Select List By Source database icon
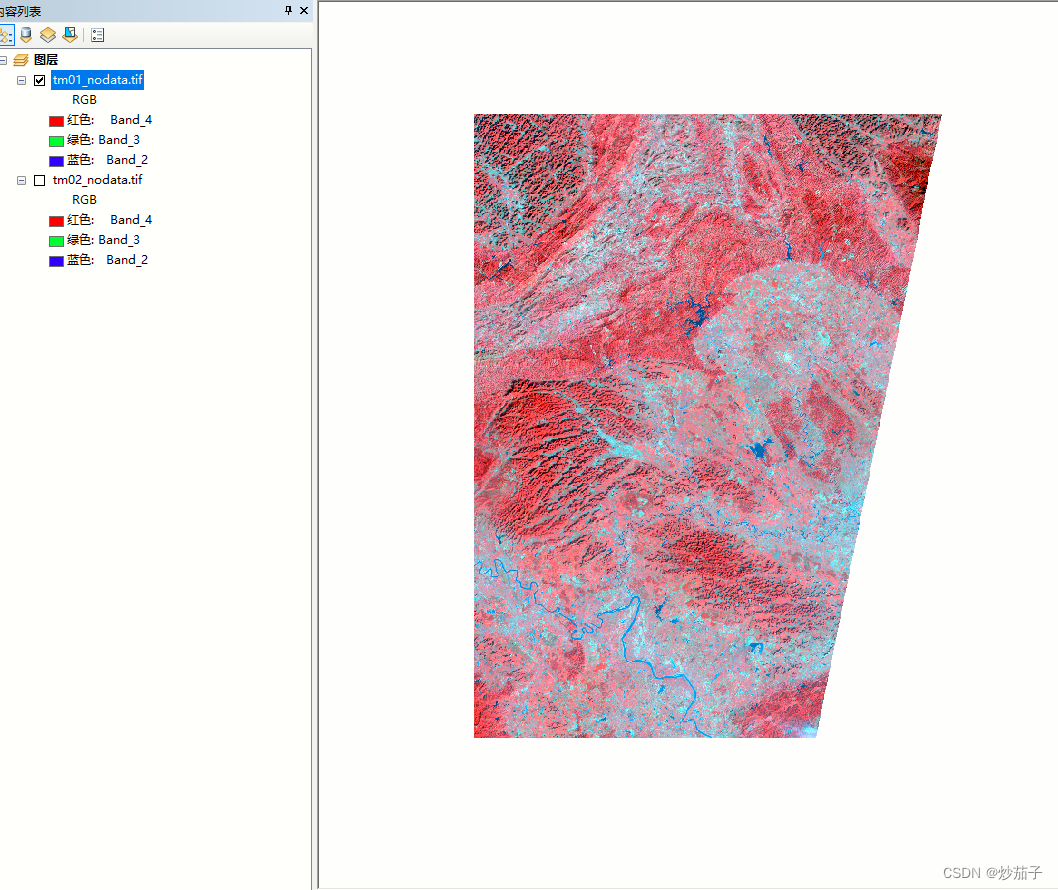Image resolution: width=1058 pixels, height=890 pixels. point(26,35)
